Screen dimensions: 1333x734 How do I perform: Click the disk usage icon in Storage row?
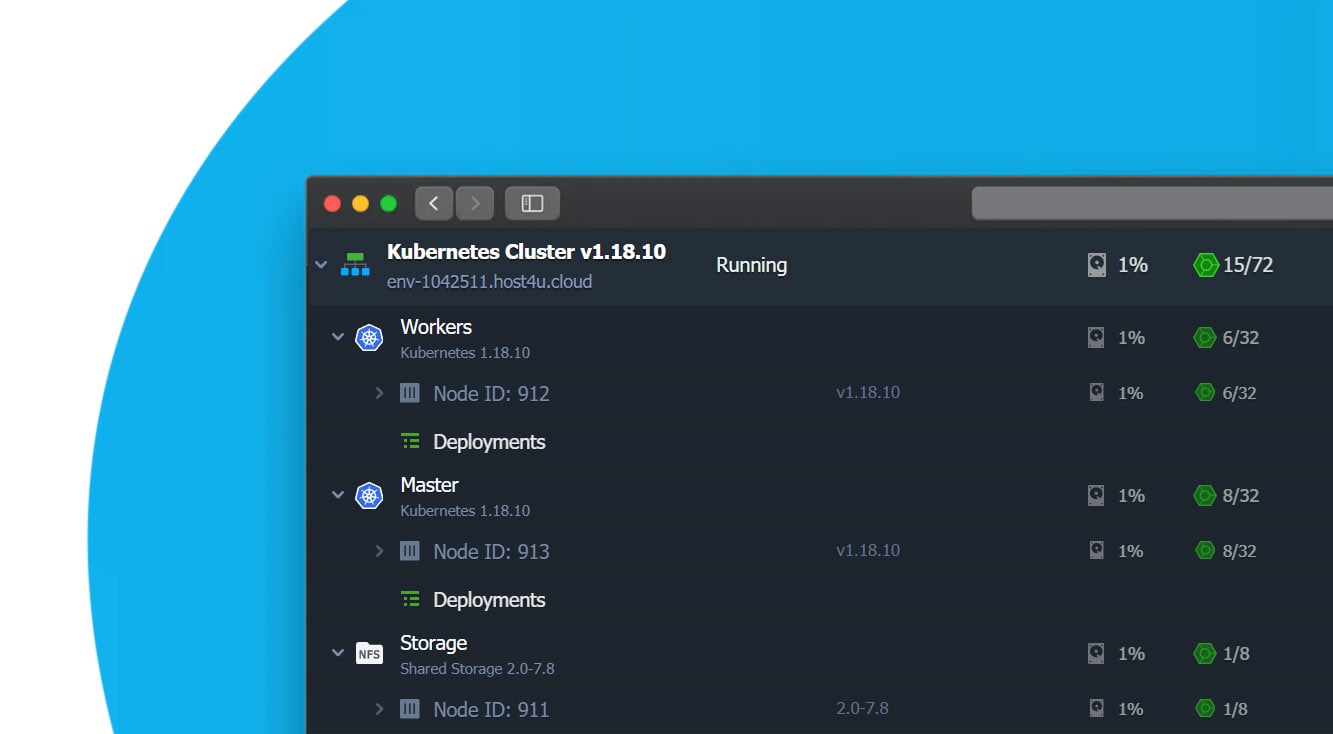pyautogui.click(x=1097, y=653)
